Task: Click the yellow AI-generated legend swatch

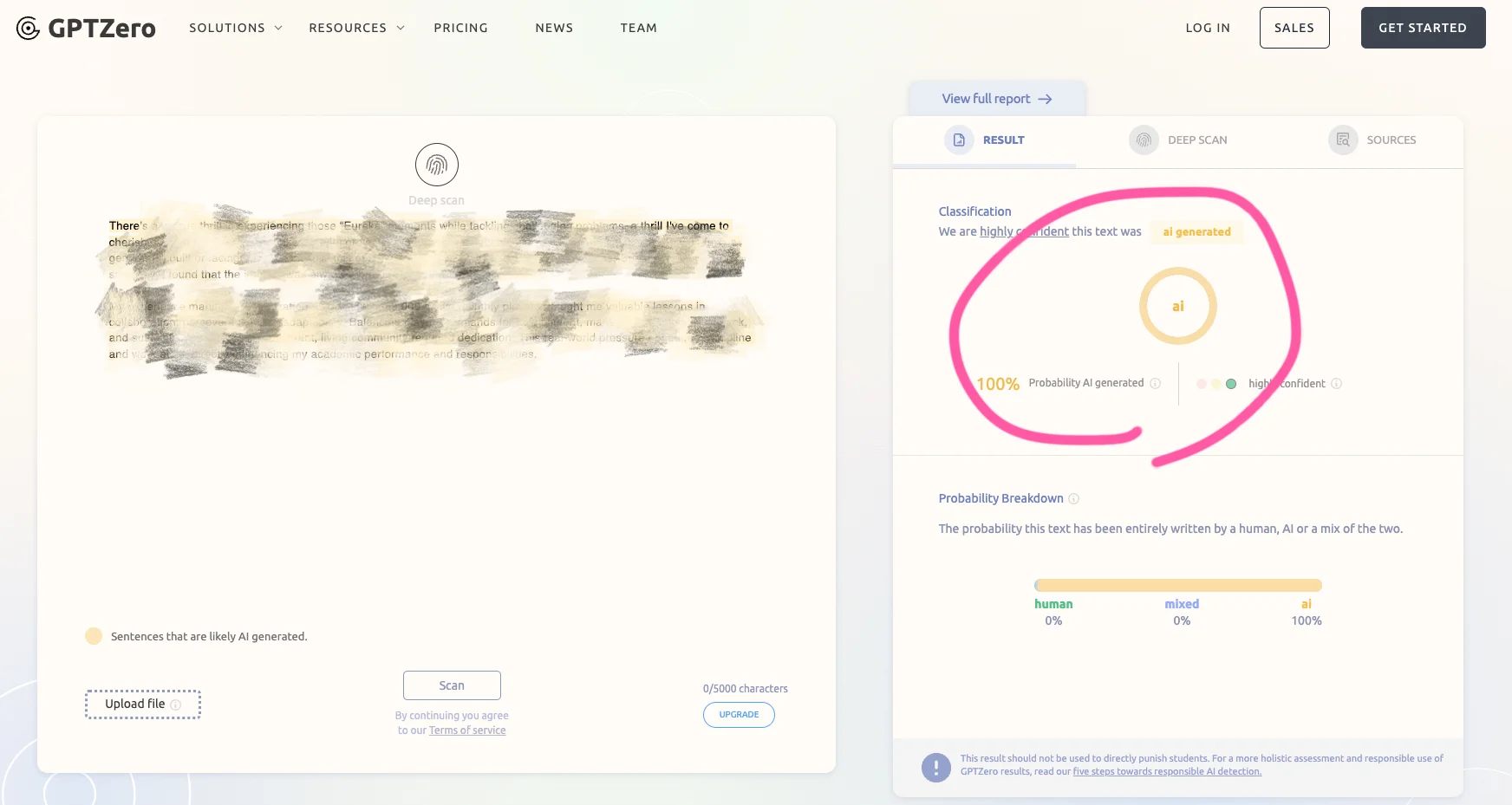Action: click(94, 636)
